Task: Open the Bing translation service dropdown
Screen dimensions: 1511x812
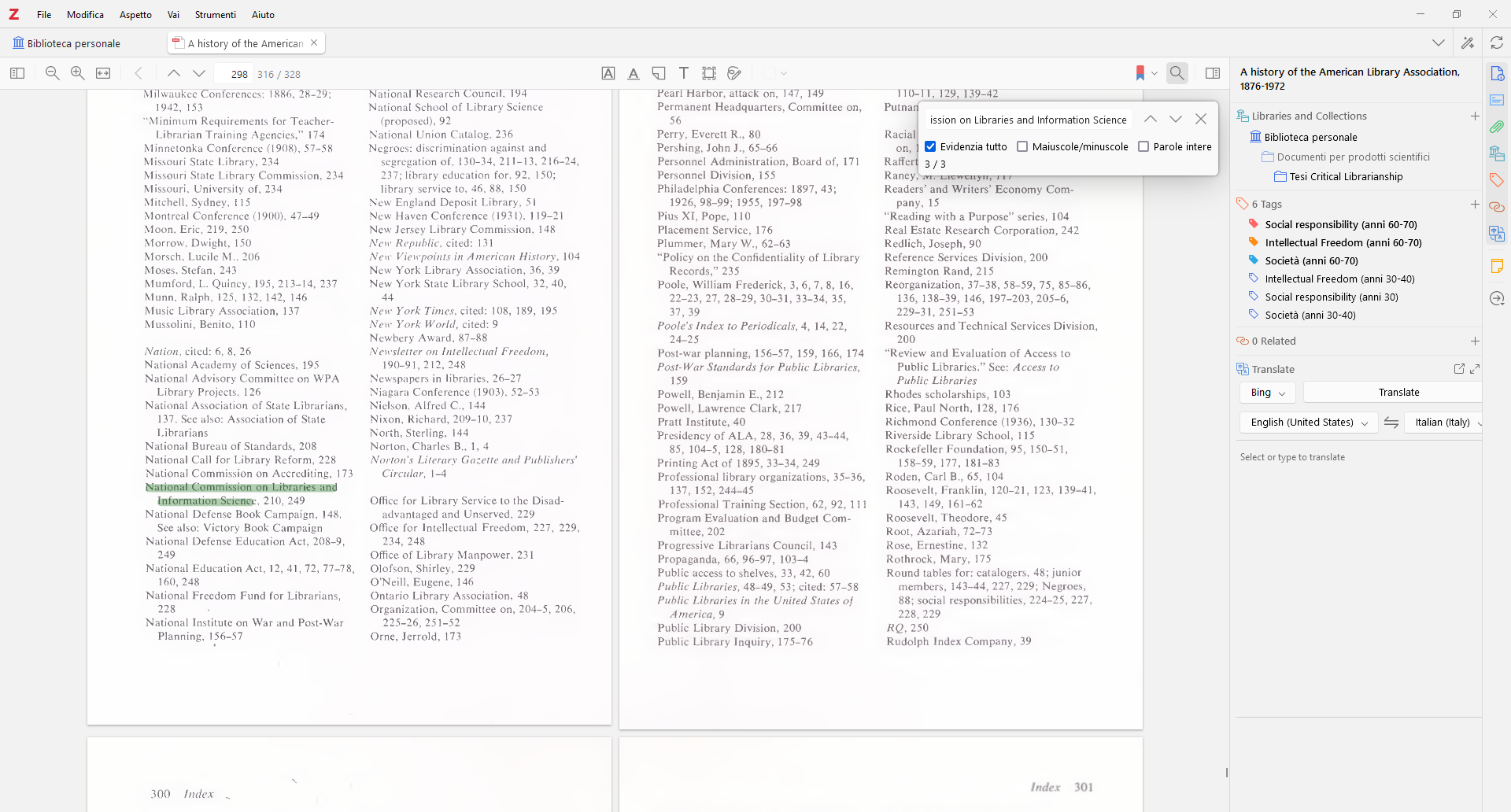Action: (1268, 393)
